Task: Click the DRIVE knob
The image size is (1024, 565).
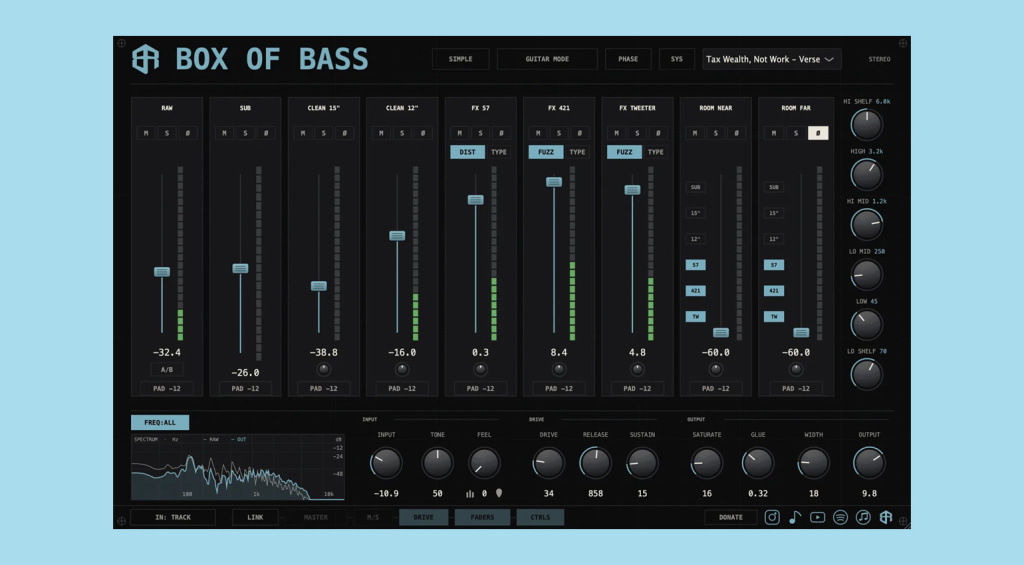Action: tap(549, 463)
